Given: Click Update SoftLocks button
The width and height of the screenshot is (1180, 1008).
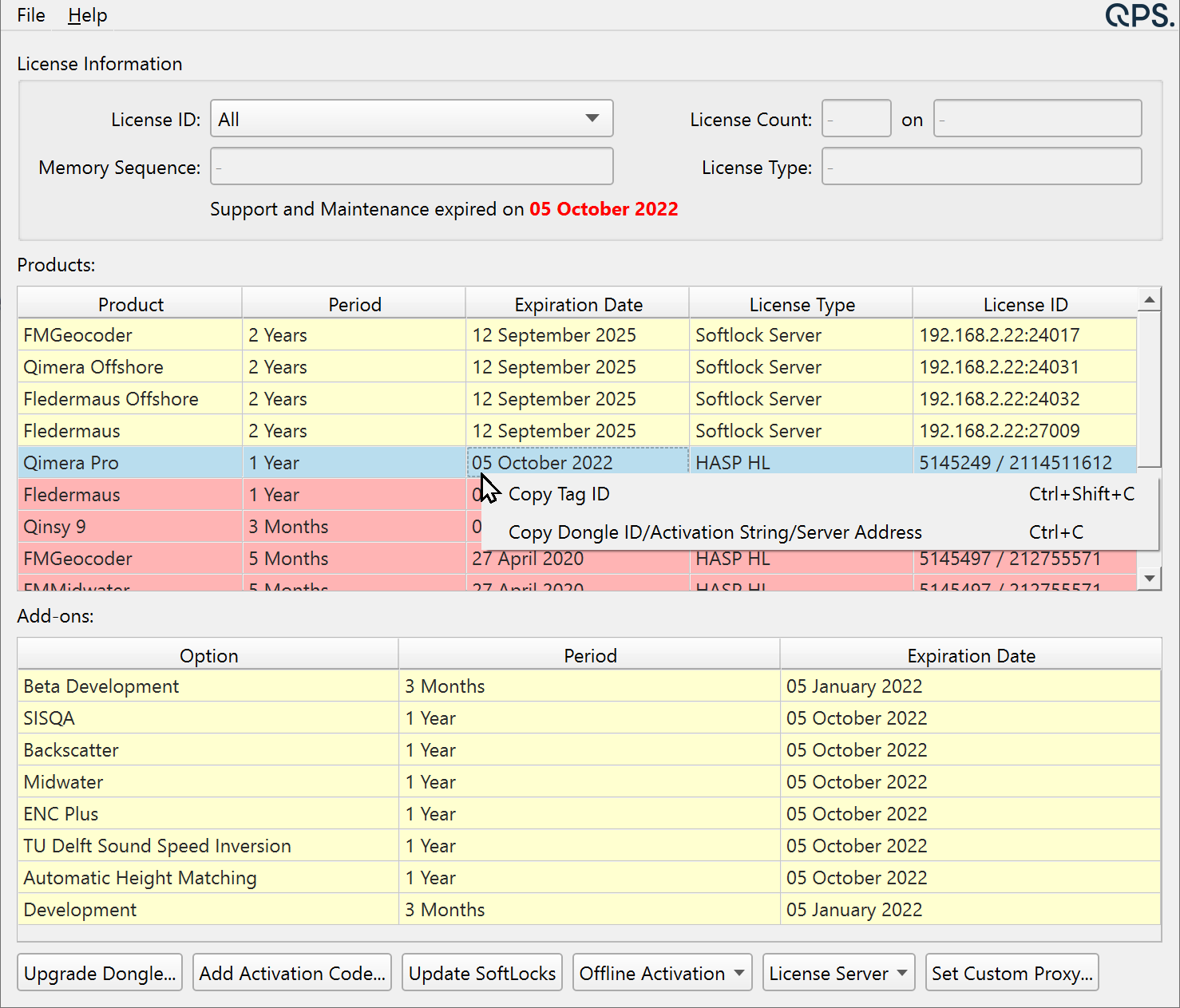Looking at the screenshot, I should tap(482, 973).
